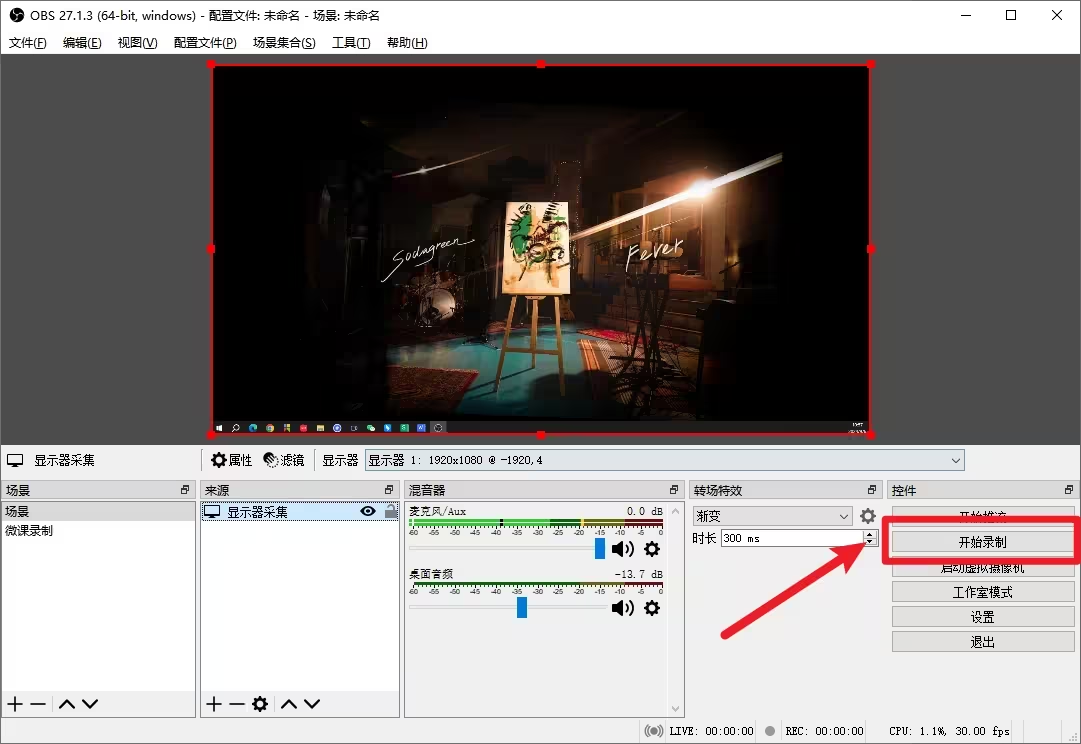Open 麦克风/Aux gear settings
Viewport: 1081px width, 744px height.
point(652,549)
